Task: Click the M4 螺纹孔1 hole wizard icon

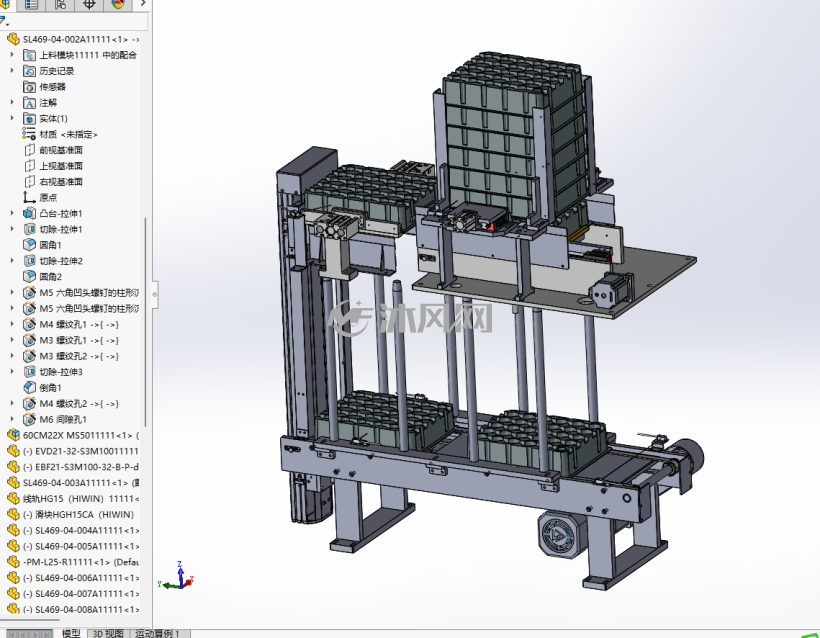Action: tap(30, 324)
